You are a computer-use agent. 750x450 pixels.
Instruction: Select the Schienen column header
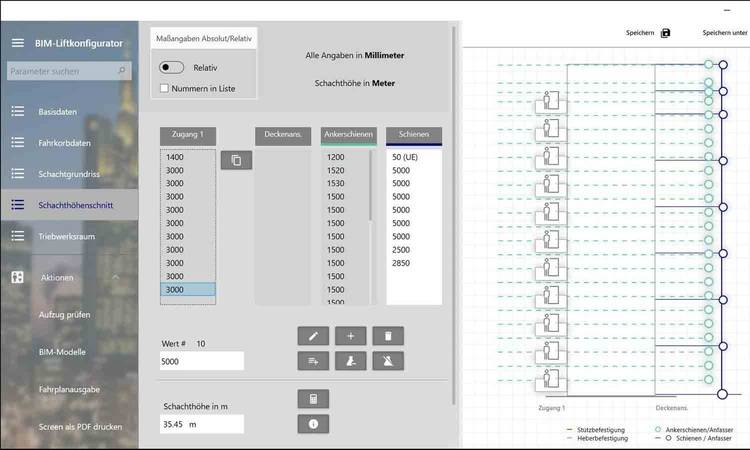[x=414, y=136]
